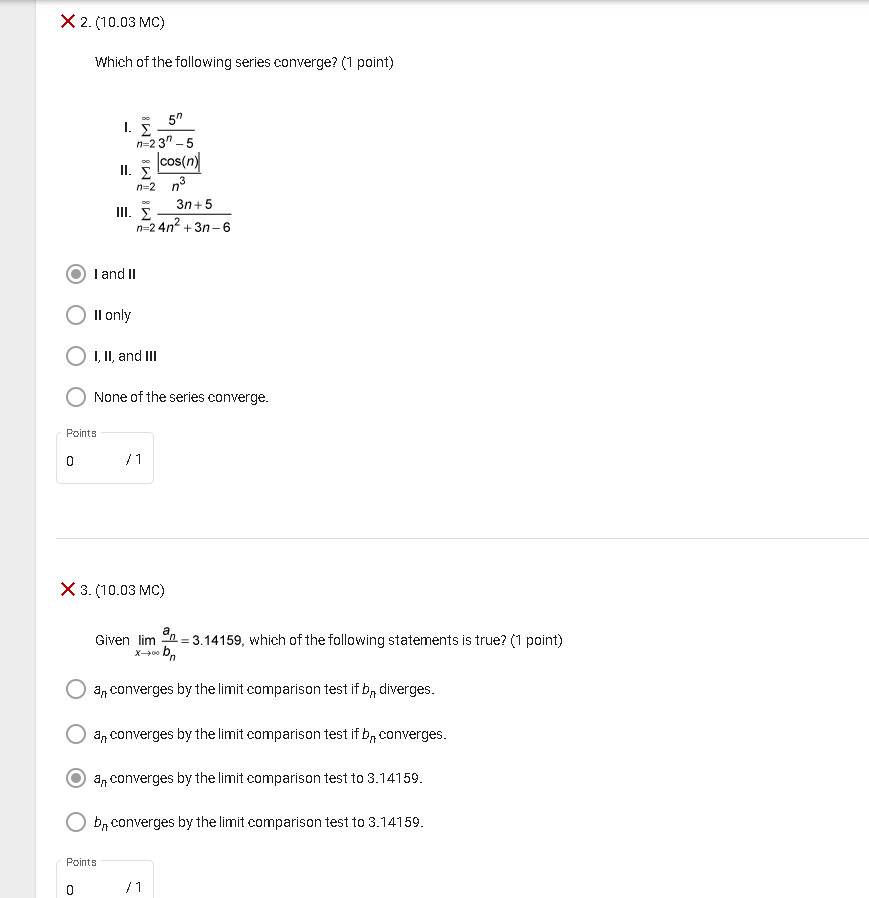This screenshot has width=869, height=898.
Task: Select 'an converges if bn converges' option
Action: (x=75, y=733)
